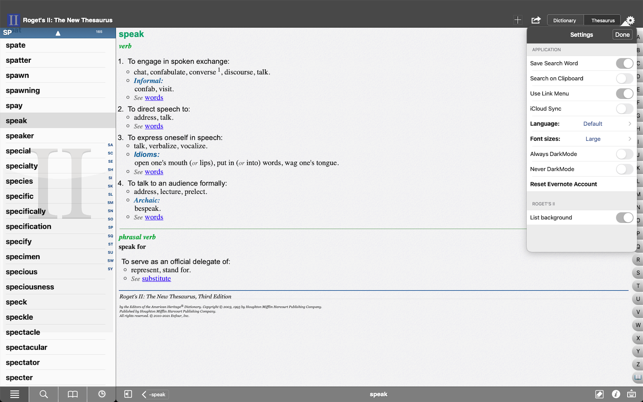Jump to SW in sub-index
This screenshot has height=402, width=643.
[110, 260]
